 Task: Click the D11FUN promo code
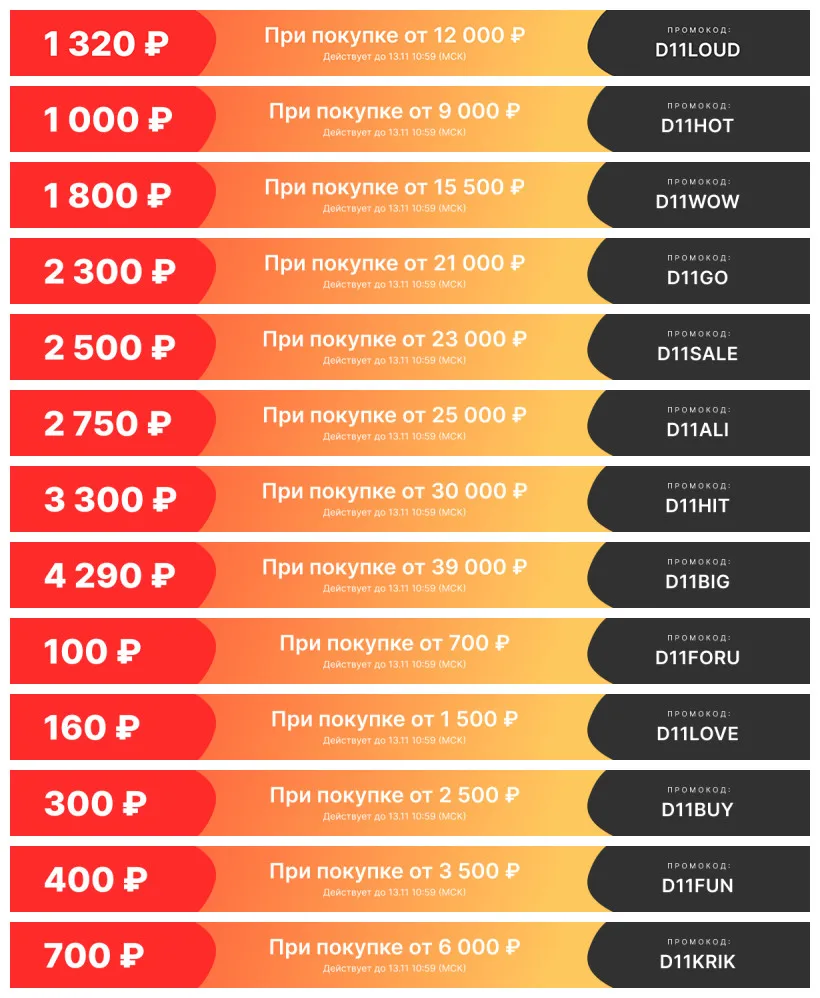tap(698, 885)
